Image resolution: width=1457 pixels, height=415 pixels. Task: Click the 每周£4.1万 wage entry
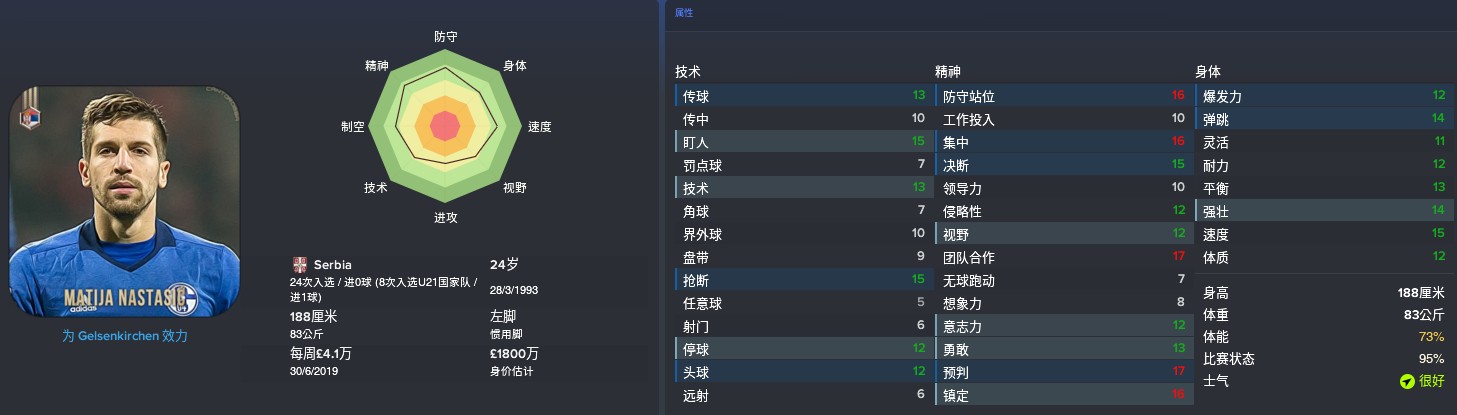click(x=319, y=353)
